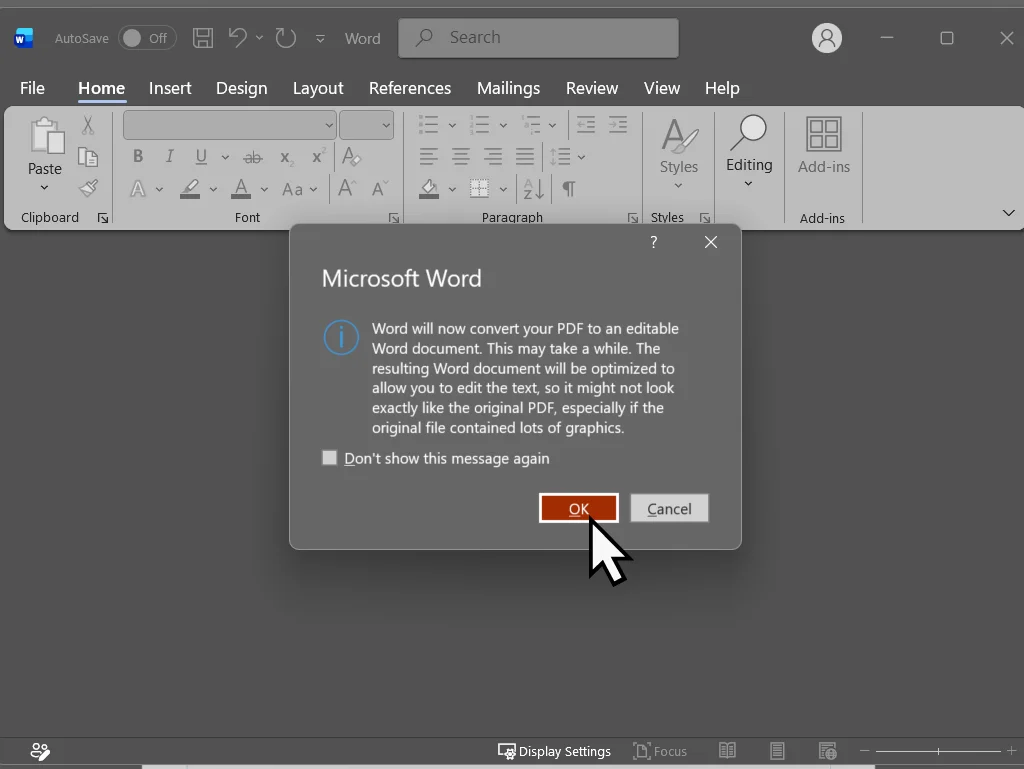Click the zoom slider
Image resolution: width=1024 pixels, height=769 pixels.
[x=938, y=751]
